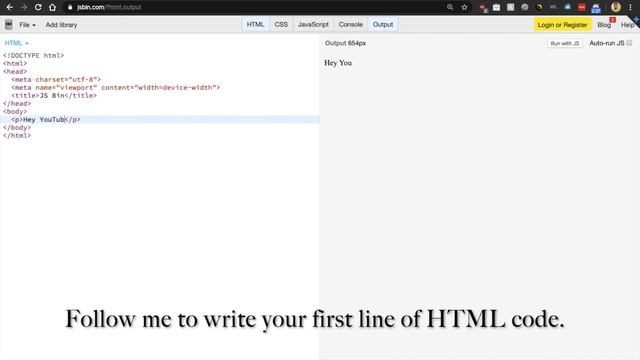Viewport: 640px width, 360px height.
Task: Click the Run with JS button
Action: [564, 43]
